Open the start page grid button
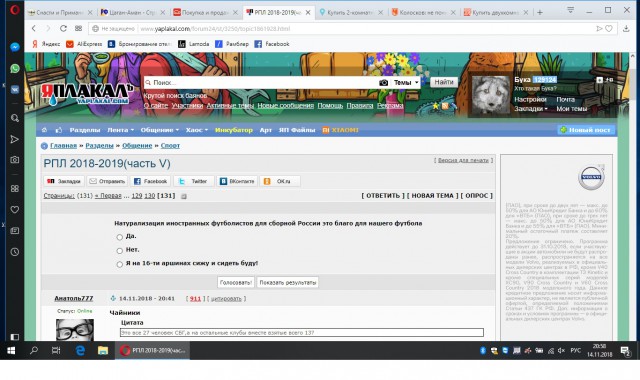 [78, 28]
